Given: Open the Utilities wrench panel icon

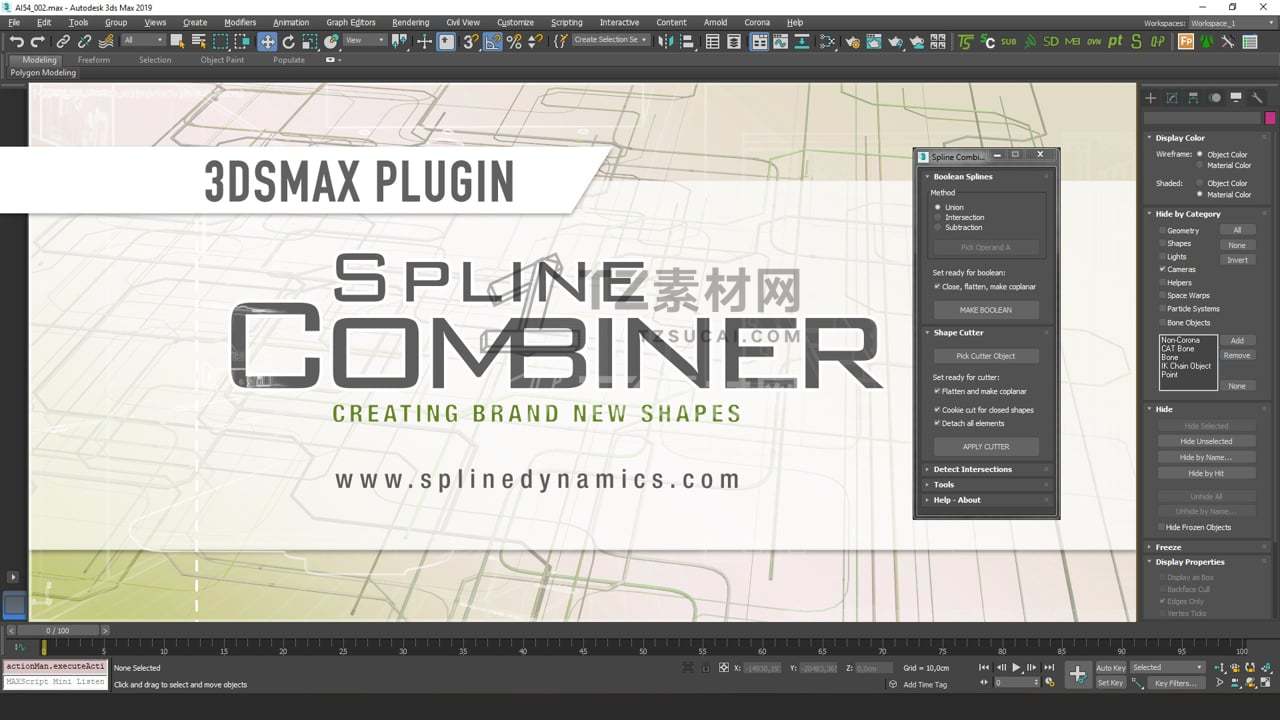Looking at the screenshot, I should pos(1258,97).
